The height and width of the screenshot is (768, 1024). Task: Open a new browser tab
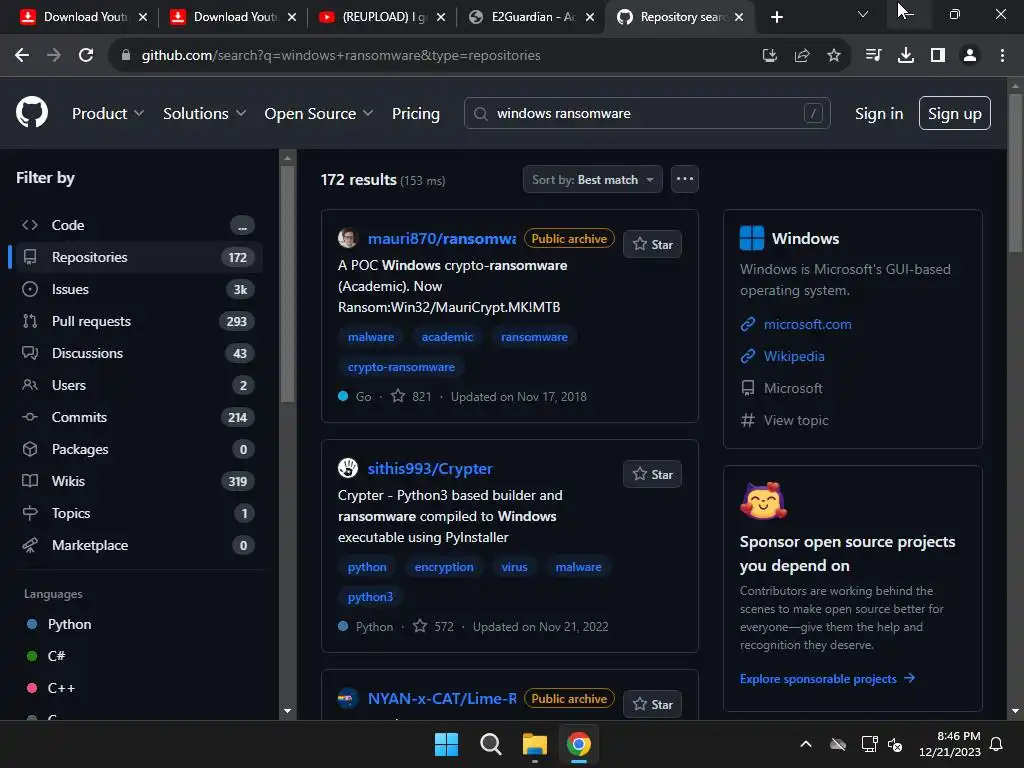pyautogui.click(x=776, y=17)
